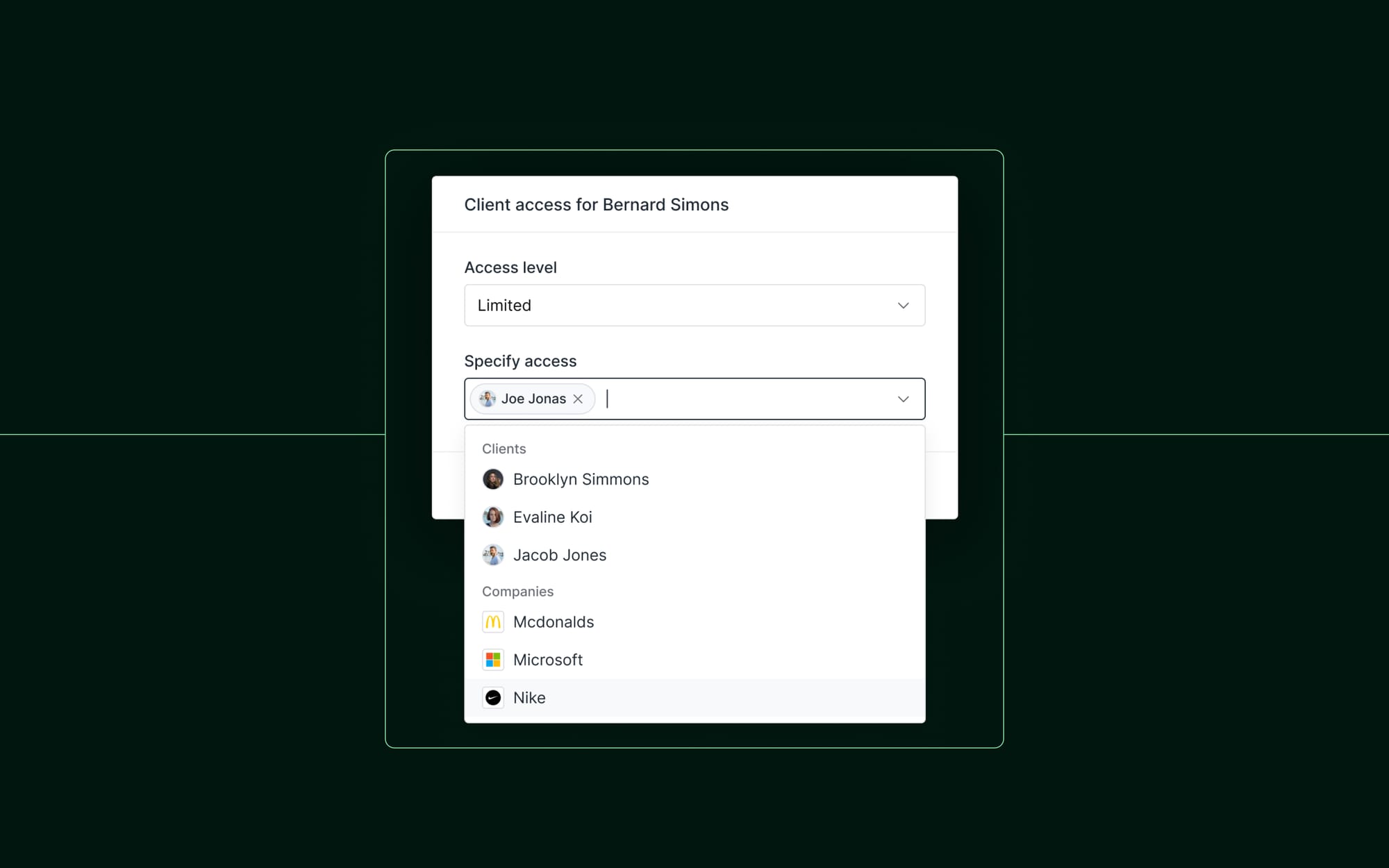Click Evaline Koi avatar icon
Image resolution: width=1389 pixels, height=868 pixels.
pos(493,517)
